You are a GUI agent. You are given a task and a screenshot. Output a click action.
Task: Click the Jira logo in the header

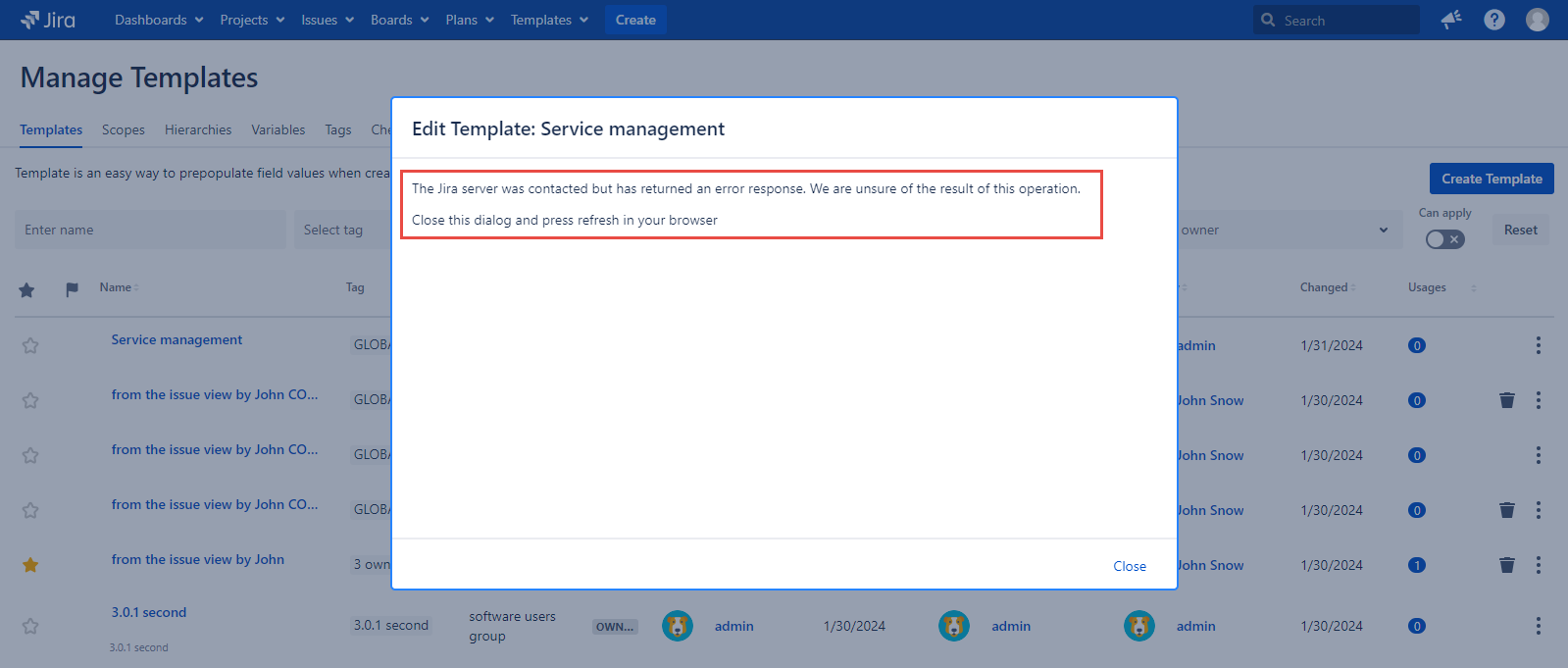click(47, 20)
